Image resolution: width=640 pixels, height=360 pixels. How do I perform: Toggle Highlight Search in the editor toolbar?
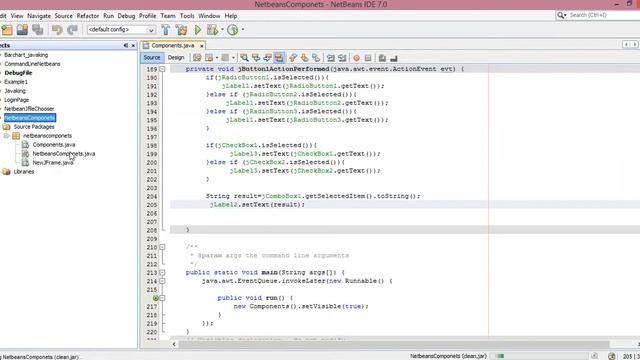[279, 58]
